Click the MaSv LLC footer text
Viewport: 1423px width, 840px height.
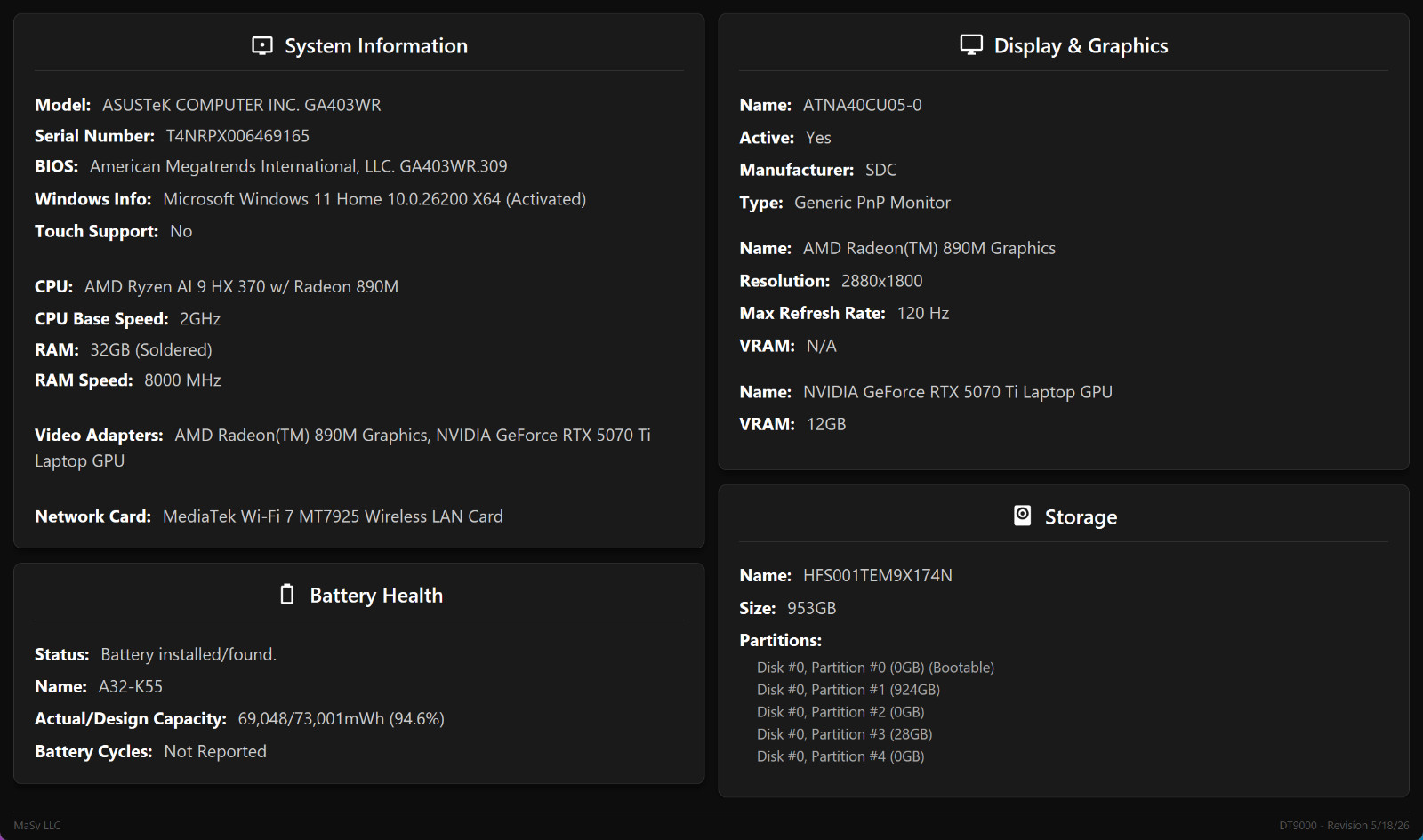[x=37, y=826]
